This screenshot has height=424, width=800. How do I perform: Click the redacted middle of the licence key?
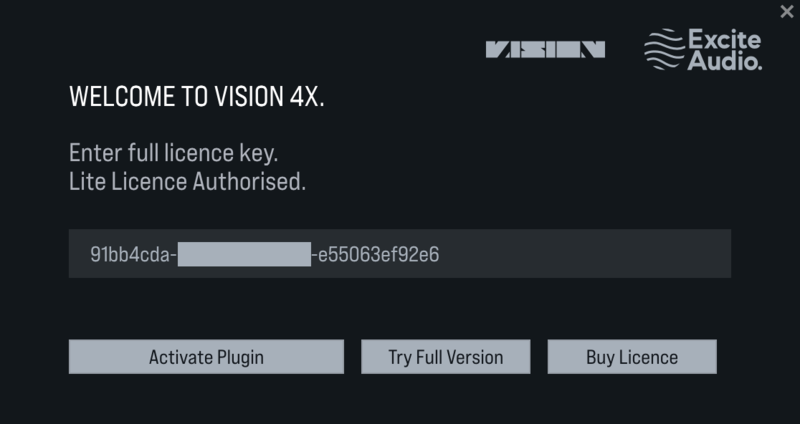coord(244,255)
